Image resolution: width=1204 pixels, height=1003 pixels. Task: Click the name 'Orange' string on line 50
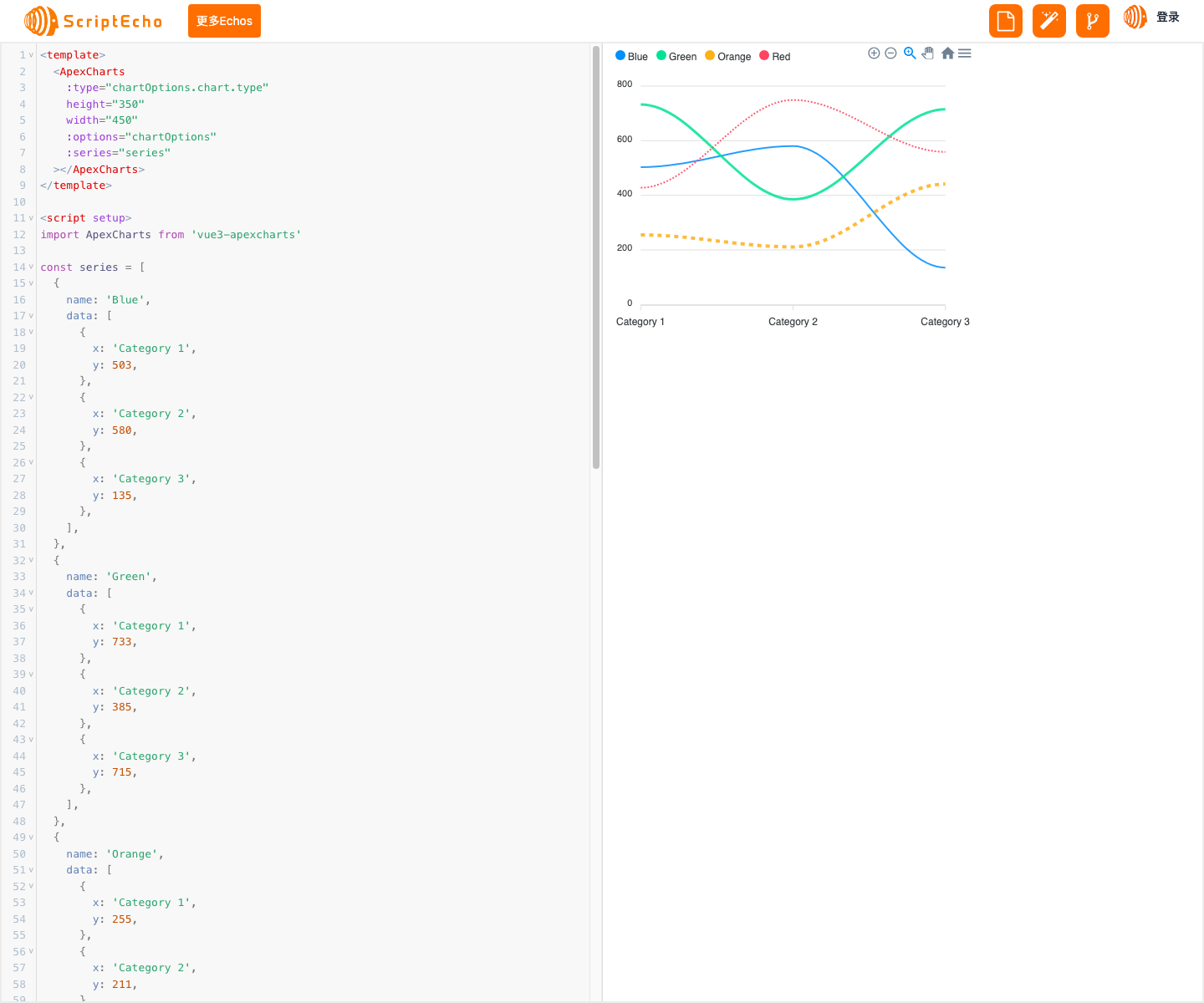[x=132, y=854]
